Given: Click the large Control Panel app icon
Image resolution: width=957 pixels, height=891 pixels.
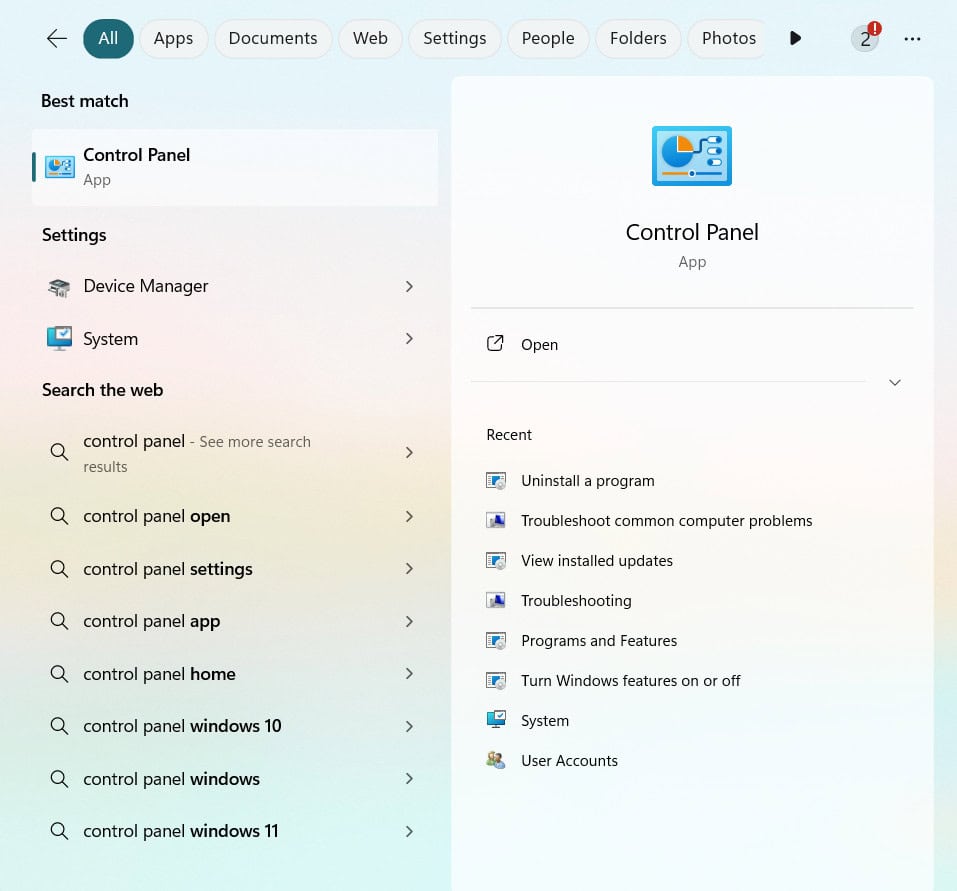Looking at the screenshot, I should click(692, 156).
